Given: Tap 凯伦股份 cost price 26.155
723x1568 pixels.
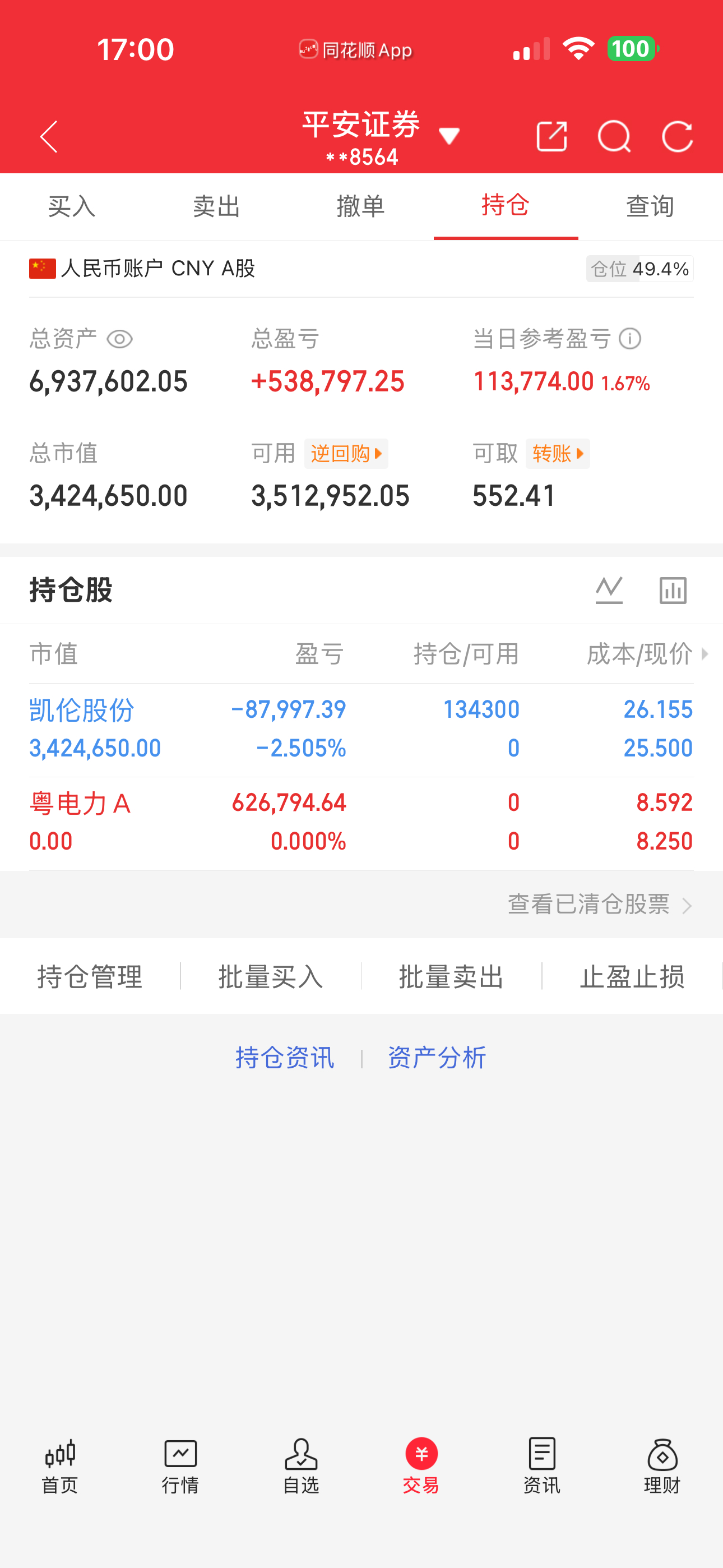Looking at the screenshot, I should [x=658, y=710].
